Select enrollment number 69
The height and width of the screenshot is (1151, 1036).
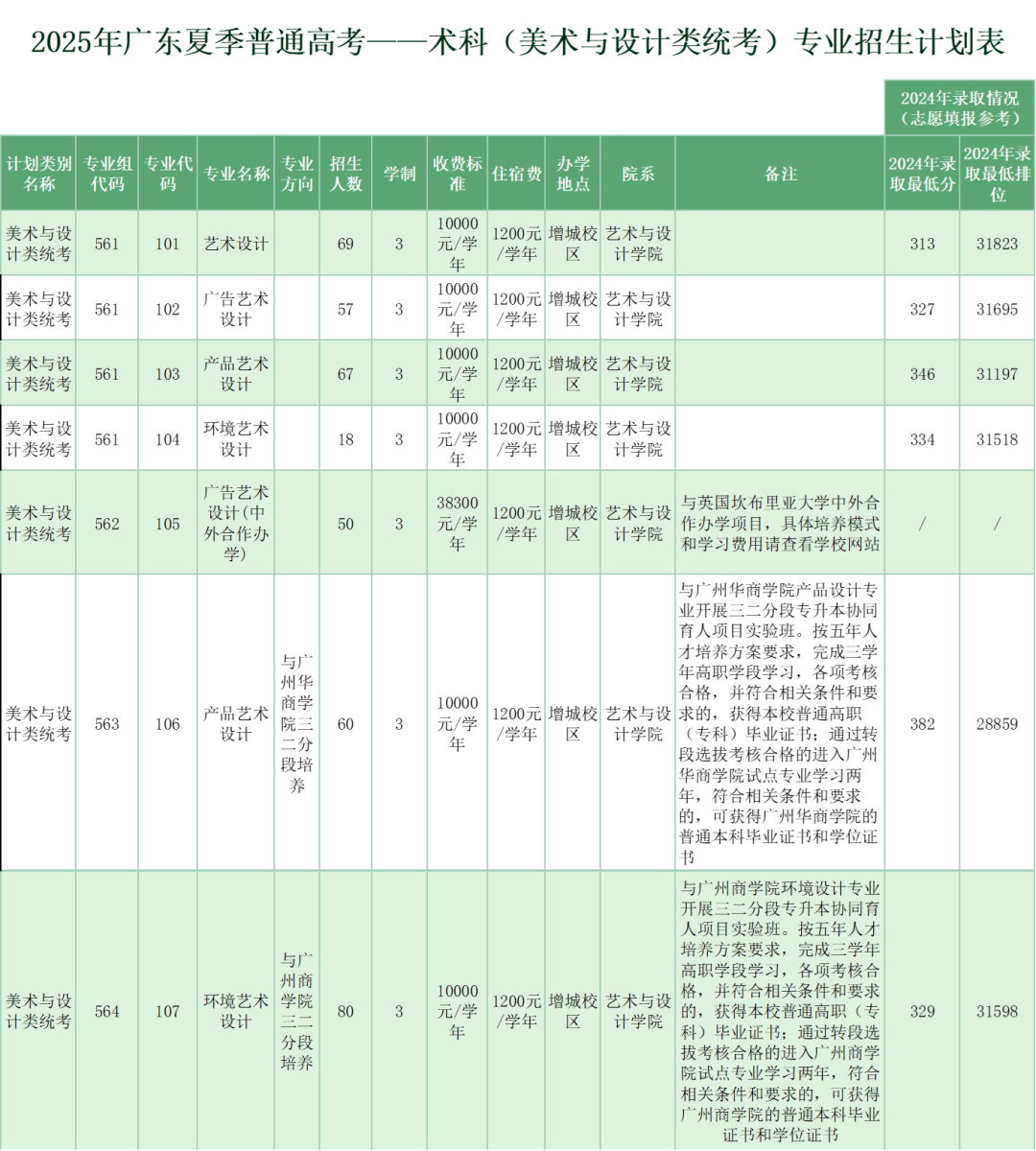(x=345, y=244)
